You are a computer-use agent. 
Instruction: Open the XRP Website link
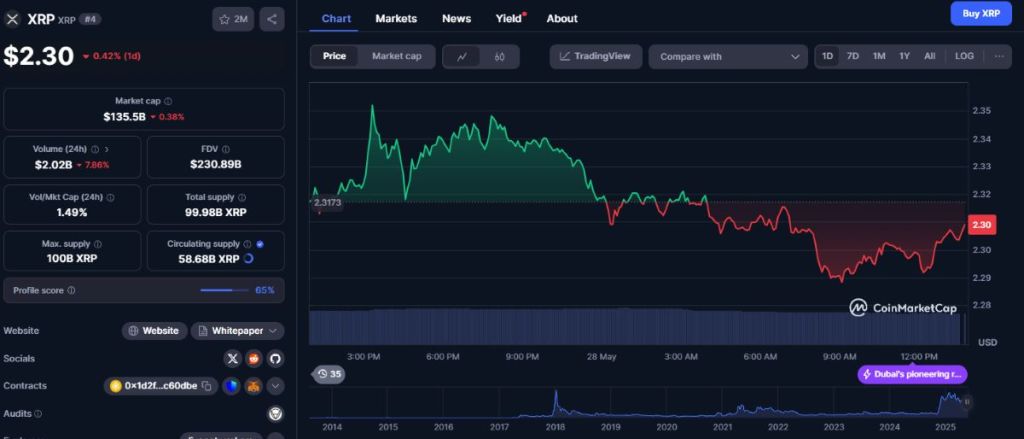coord(154,331)
